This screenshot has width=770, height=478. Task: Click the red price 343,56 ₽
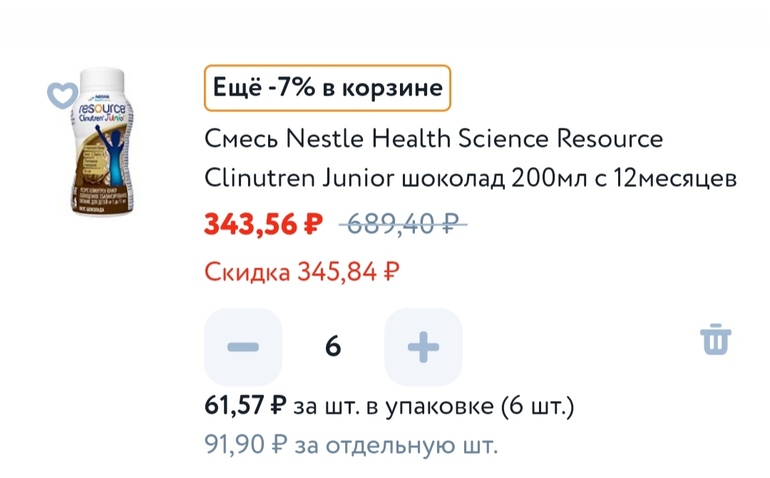[263, 225]
